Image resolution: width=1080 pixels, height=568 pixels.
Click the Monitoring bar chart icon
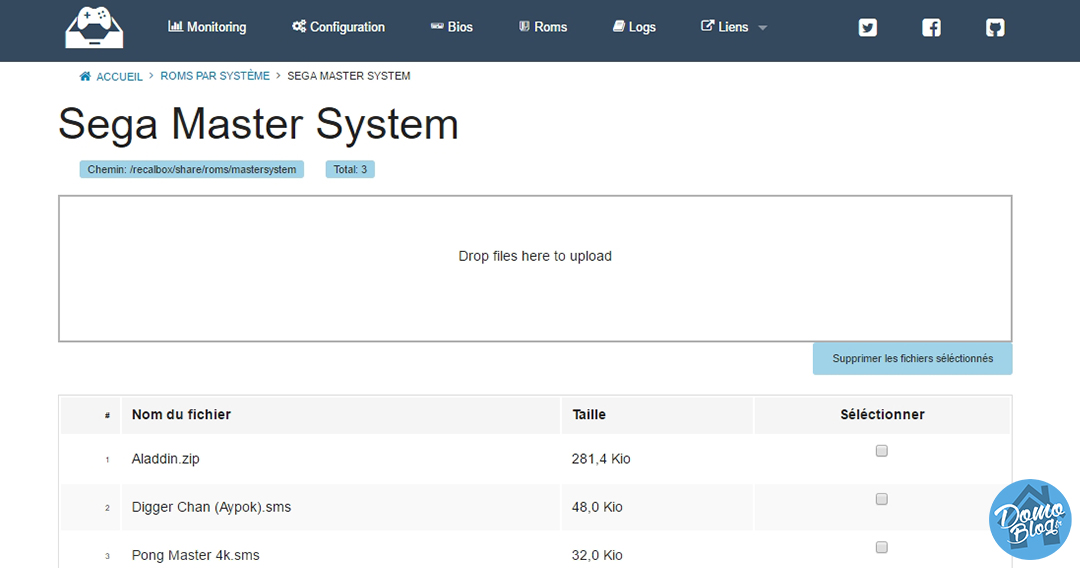click(176, 26)
